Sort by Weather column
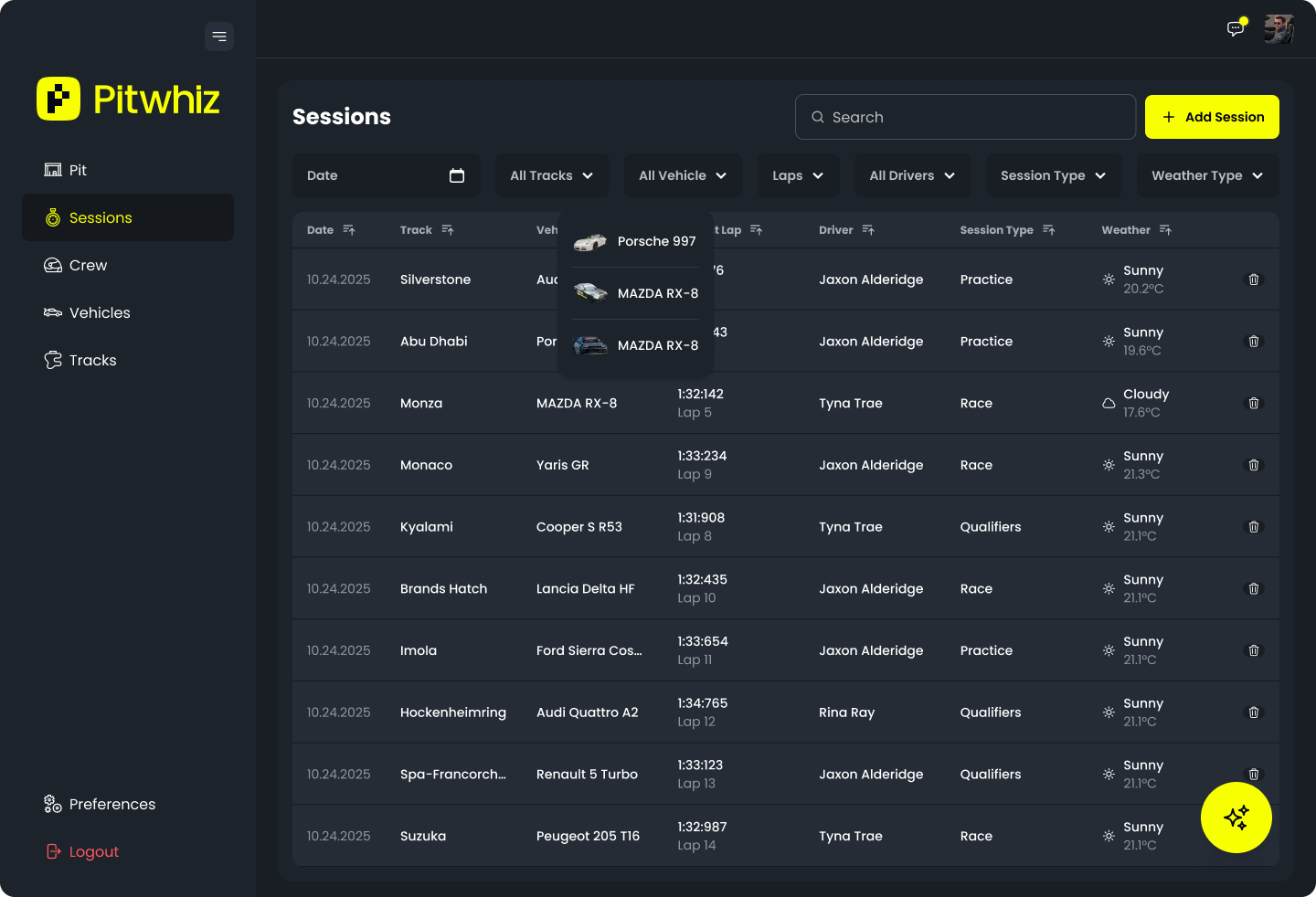Image resolution: width=1316 pixels, height=897 pixels. pos(1164,230)
